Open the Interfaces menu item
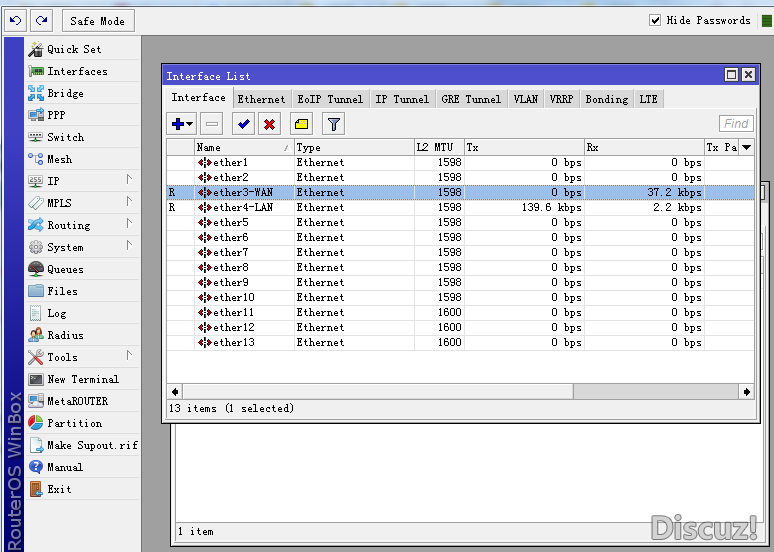This screenshot has width=774, height=552. pyautogui.click(x=82, y=71)
